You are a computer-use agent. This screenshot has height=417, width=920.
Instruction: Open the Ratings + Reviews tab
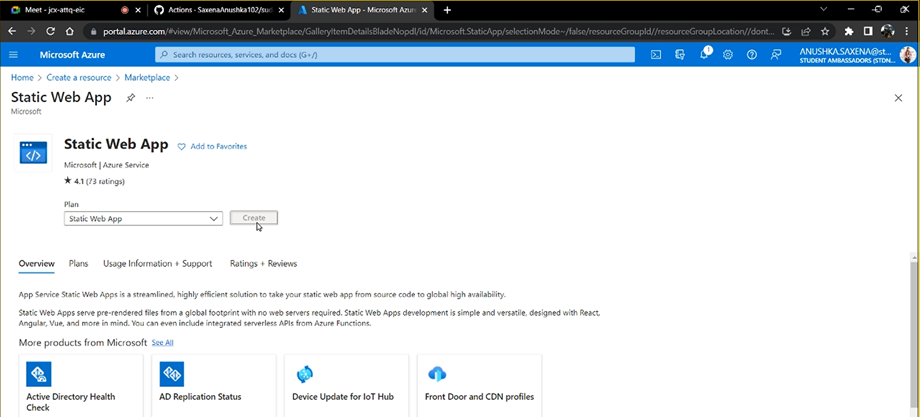tap(263, 264)
